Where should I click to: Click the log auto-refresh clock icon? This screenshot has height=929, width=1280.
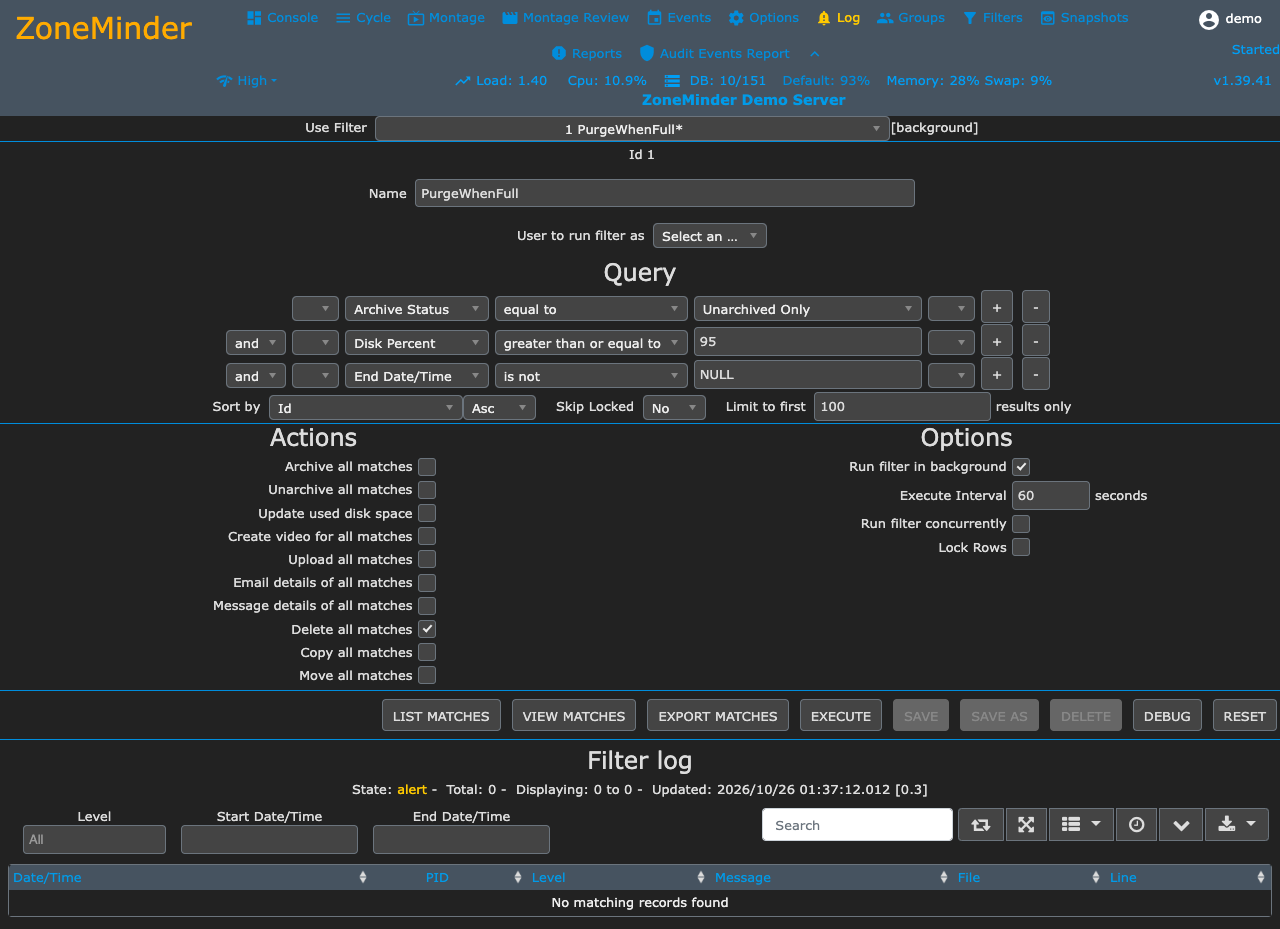(1137, 825)
